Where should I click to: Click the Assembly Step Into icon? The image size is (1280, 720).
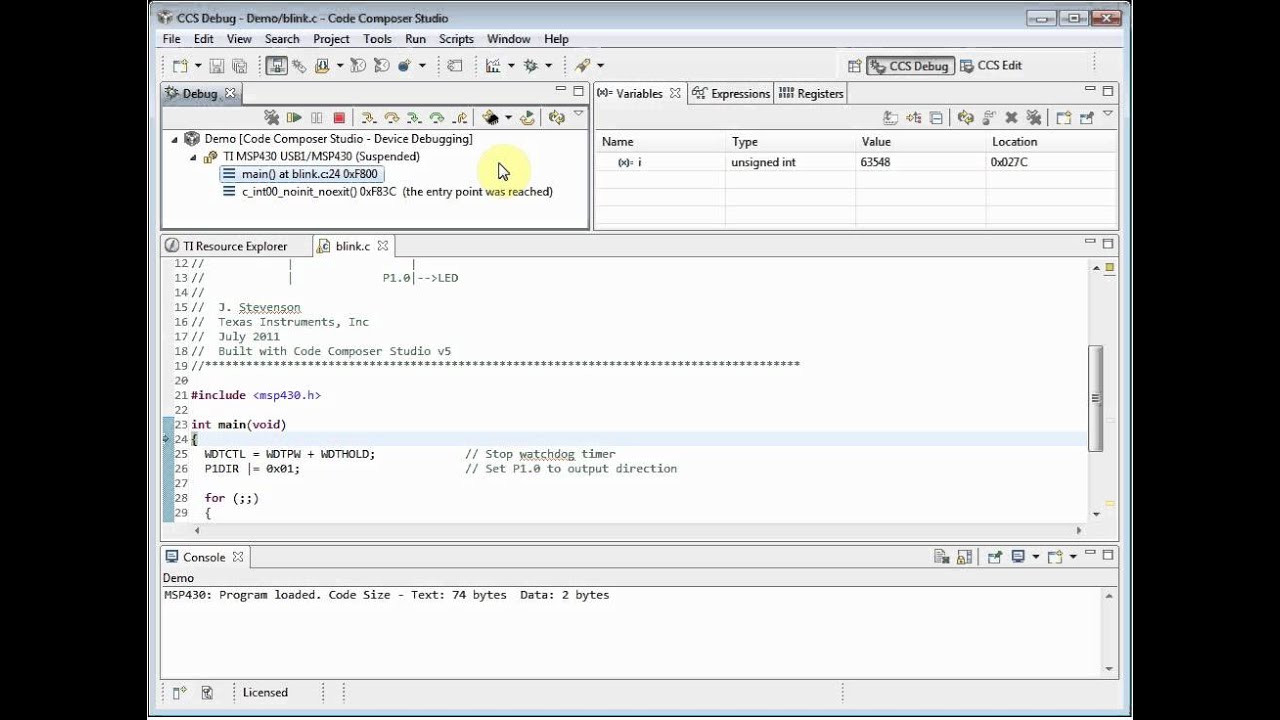(414, 117)
